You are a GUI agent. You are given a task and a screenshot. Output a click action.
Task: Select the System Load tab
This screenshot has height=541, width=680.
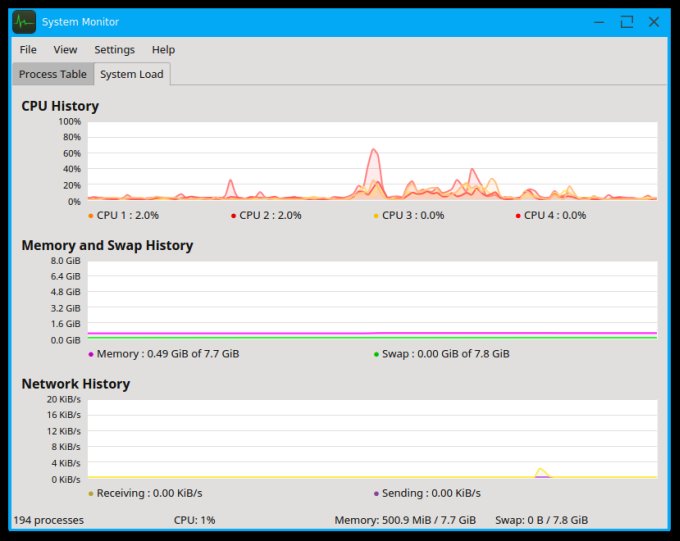[x=131, y=74]
